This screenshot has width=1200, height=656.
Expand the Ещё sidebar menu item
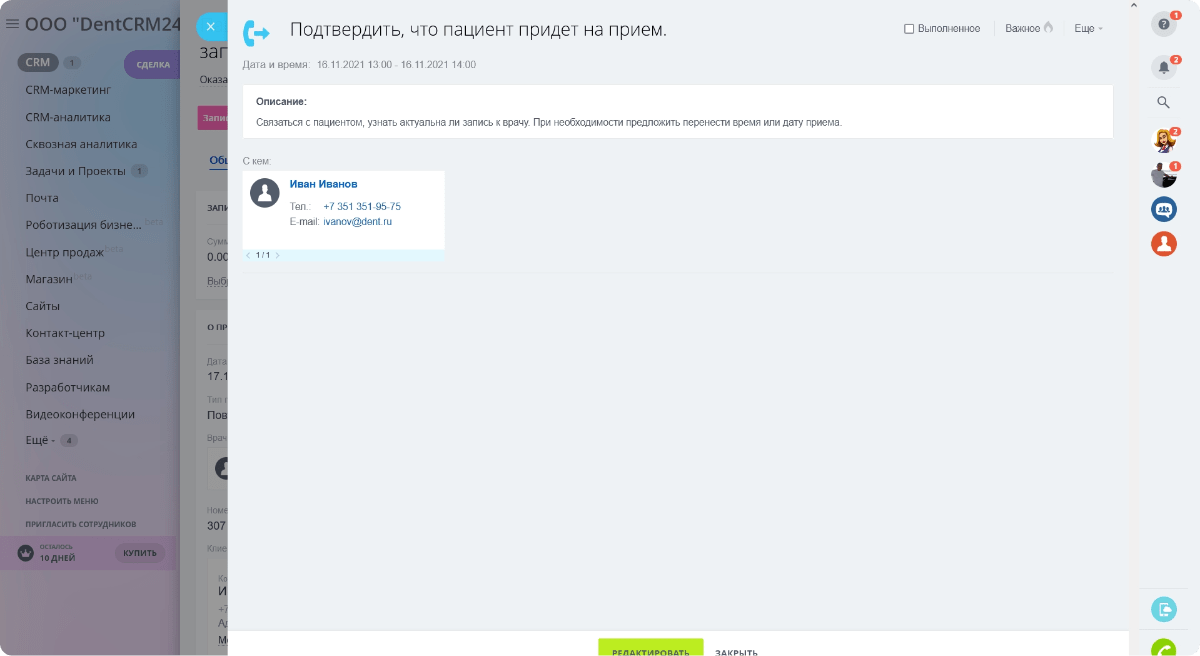pos(40,440)
